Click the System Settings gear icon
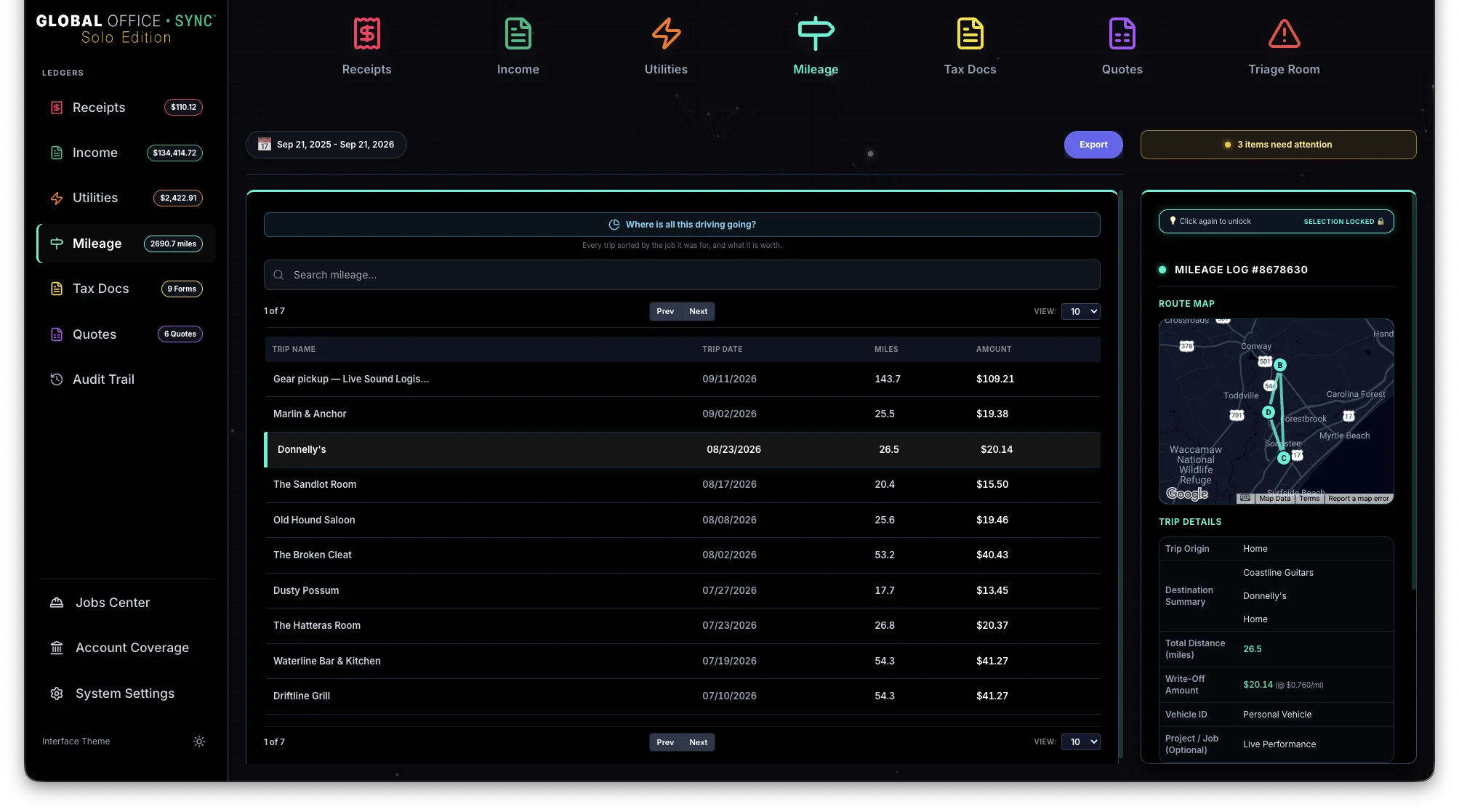 (57, 694)
